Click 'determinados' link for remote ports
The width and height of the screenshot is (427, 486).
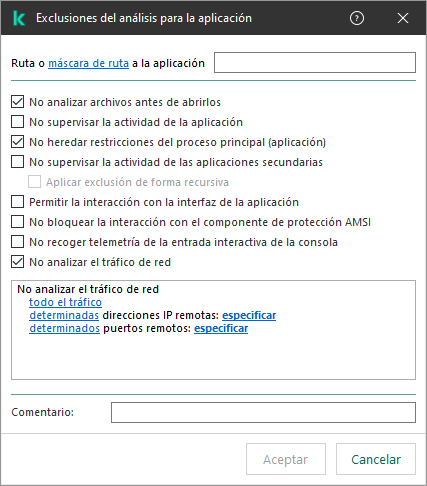pyautogui.click(x=64, y=328)
